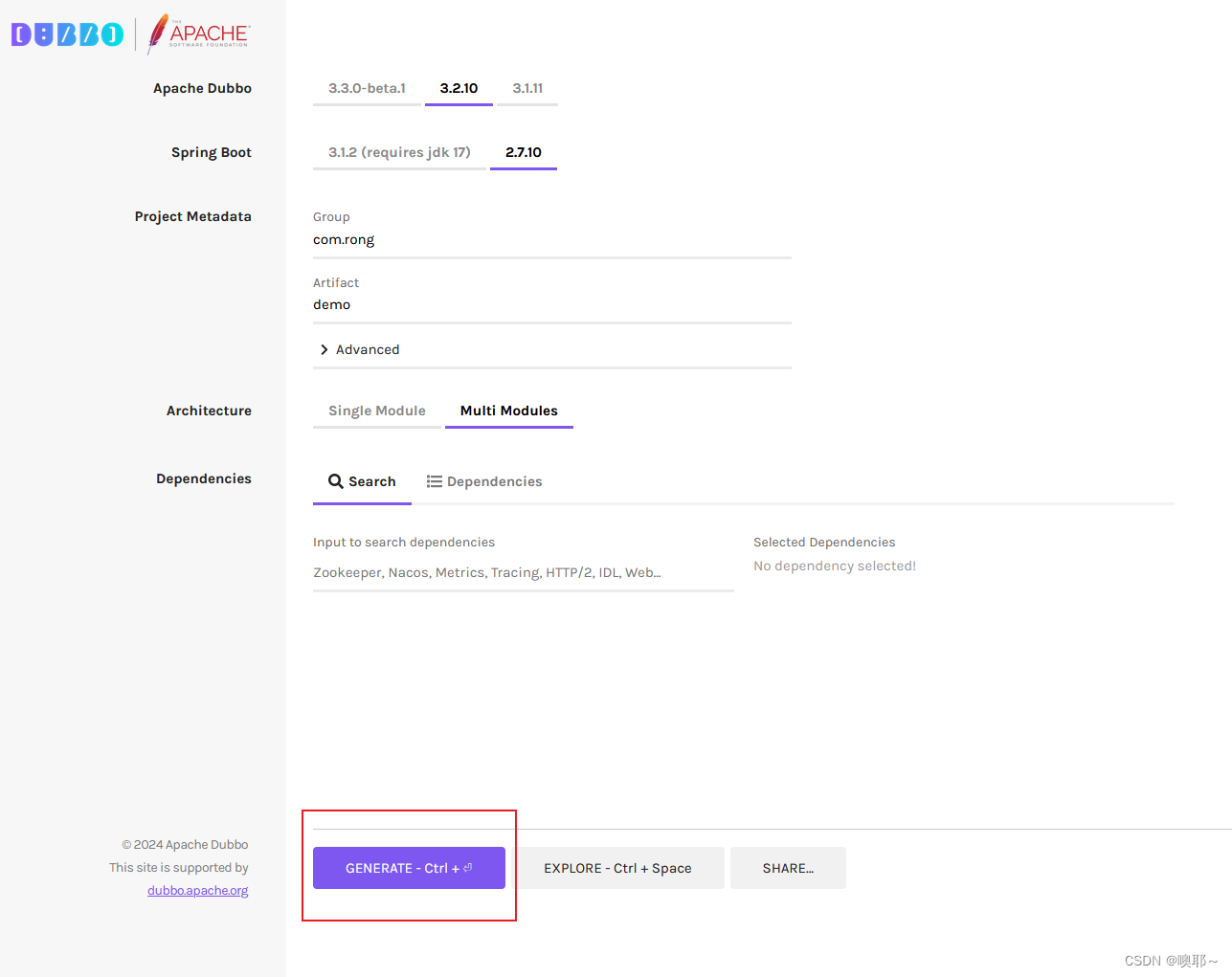Click the SHARE... button
This screenshot has height=977, width=1232.
point(788,868)
